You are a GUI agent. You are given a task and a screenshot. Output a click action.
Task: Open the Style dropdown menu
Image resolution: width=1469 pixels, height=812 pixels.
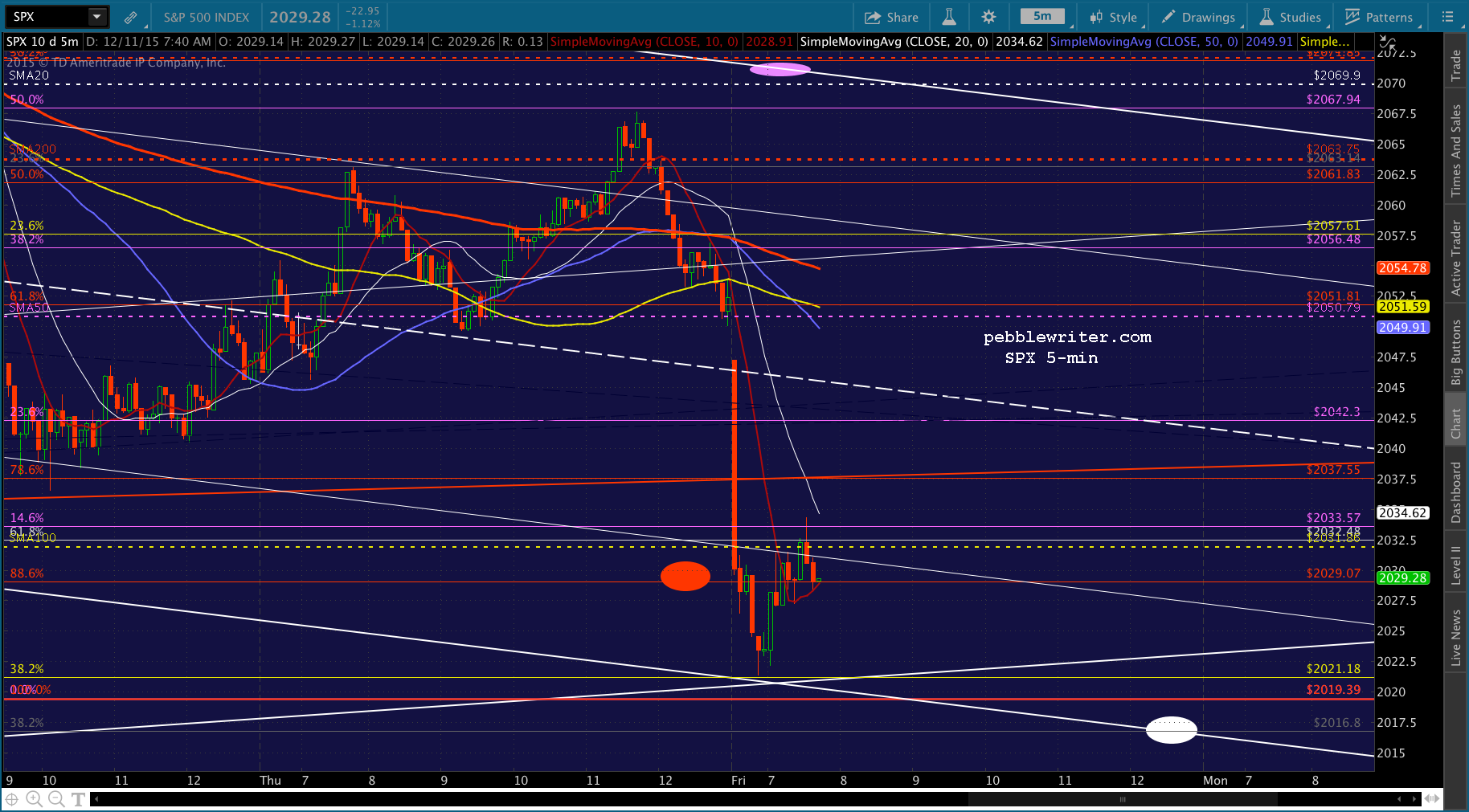click(x=1113, y=17)
